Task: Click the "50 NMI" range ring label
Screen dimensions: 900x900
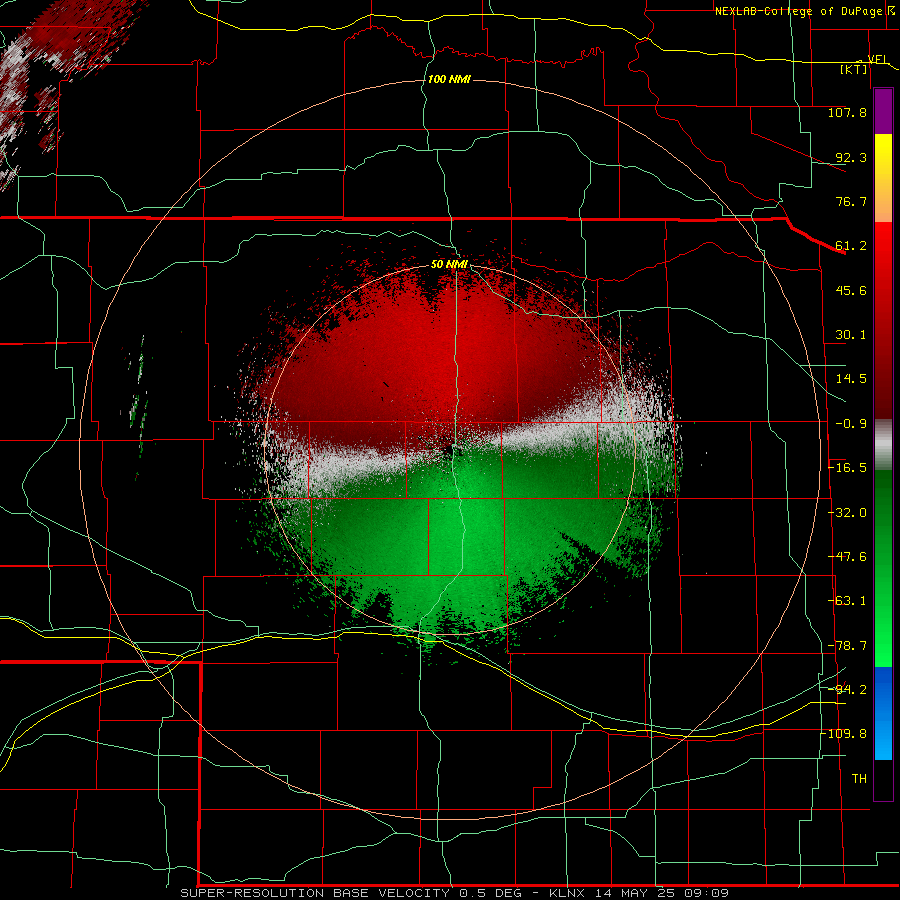Action: point(449,264)
